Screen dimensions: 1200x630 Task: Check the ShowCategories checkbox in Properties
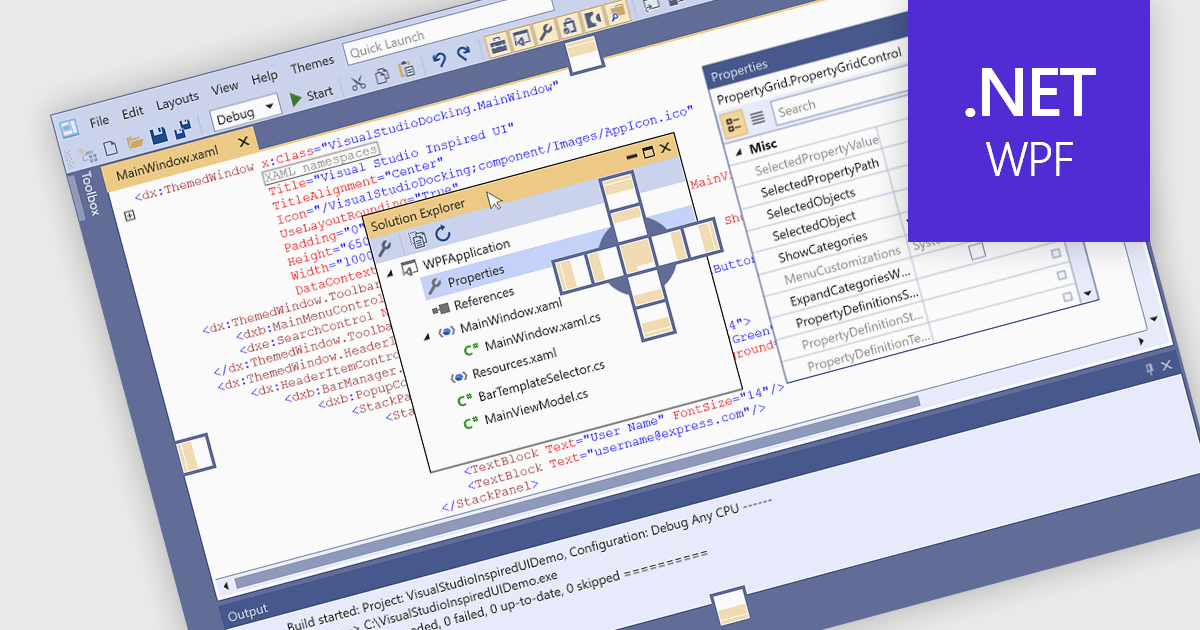1056,253
